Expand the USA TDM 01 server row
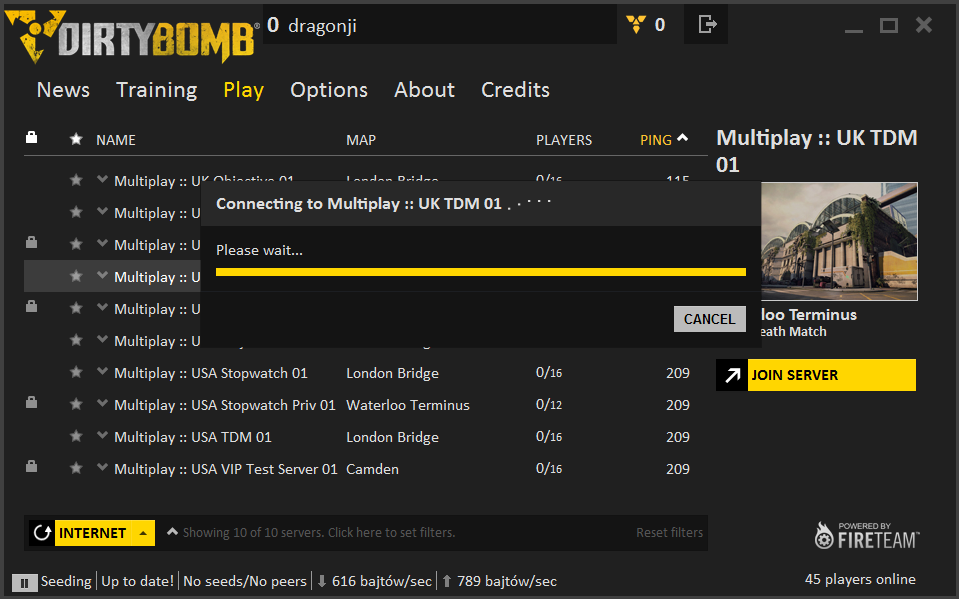Screen dimensions: 959x599 pos(102,436)
